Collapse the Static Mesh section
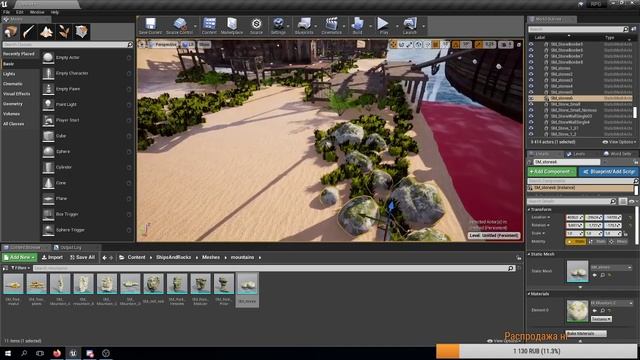 529,254
